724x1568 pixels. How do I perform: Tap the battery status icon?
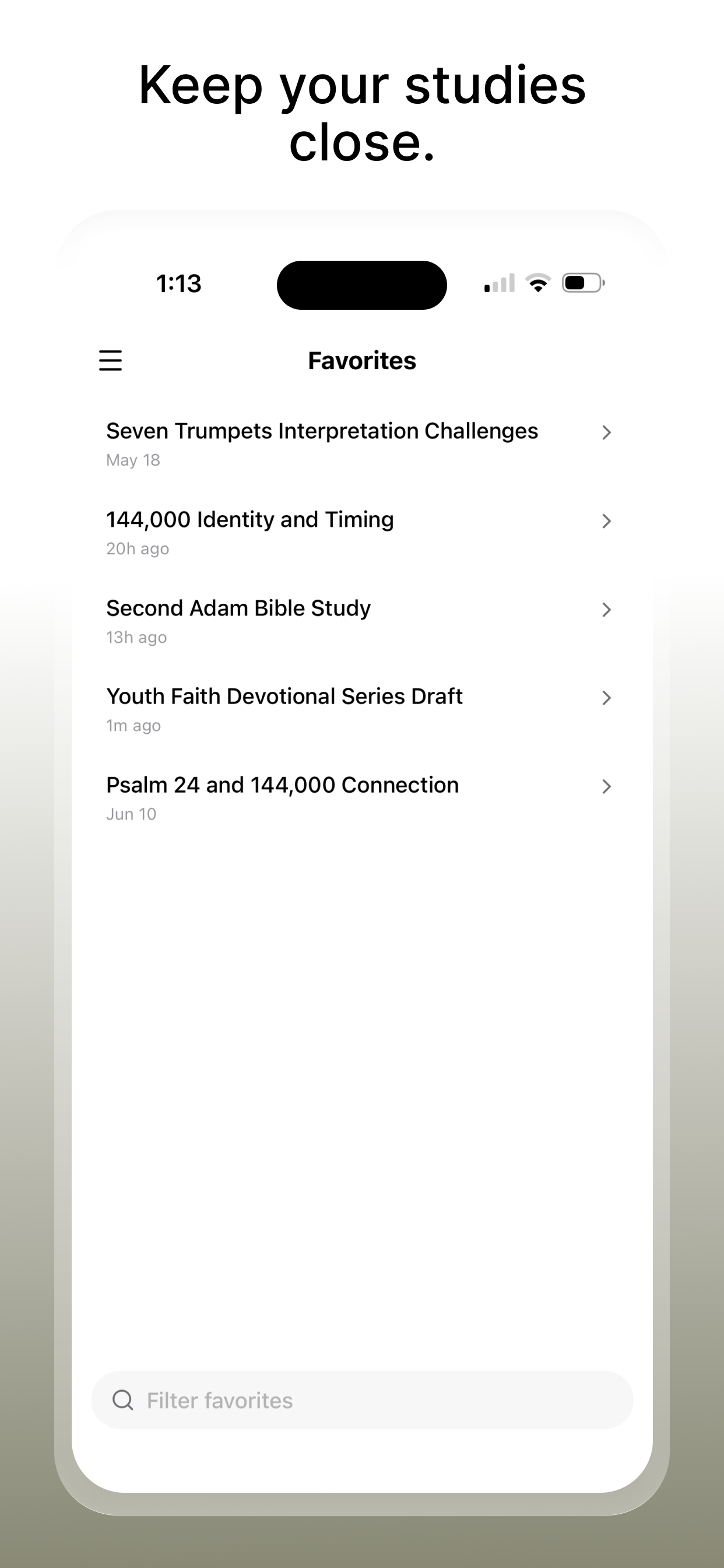[x=583, y=283]
